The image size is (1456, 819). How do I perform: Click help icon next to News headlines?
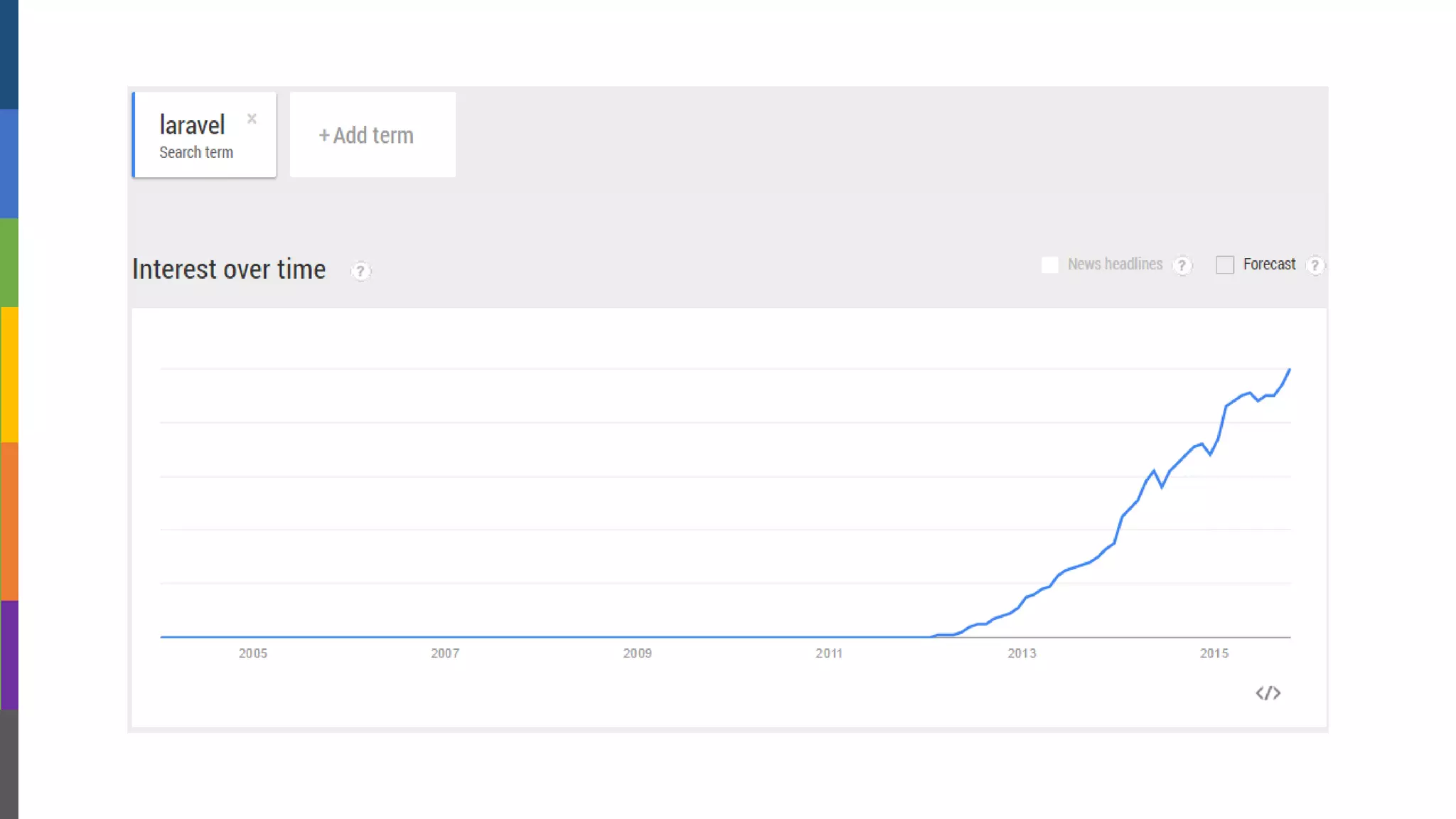click(1182, 265)
